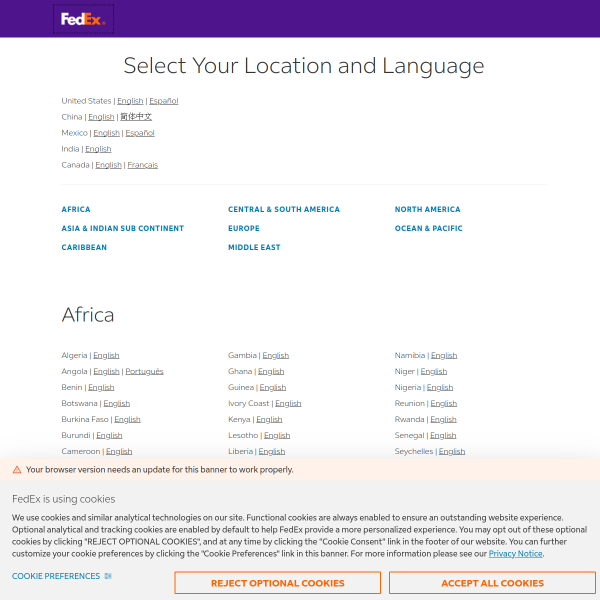Click the 'Africa' section heading
This screenshot has height=600, width=600.
click(x=88, y=315)
